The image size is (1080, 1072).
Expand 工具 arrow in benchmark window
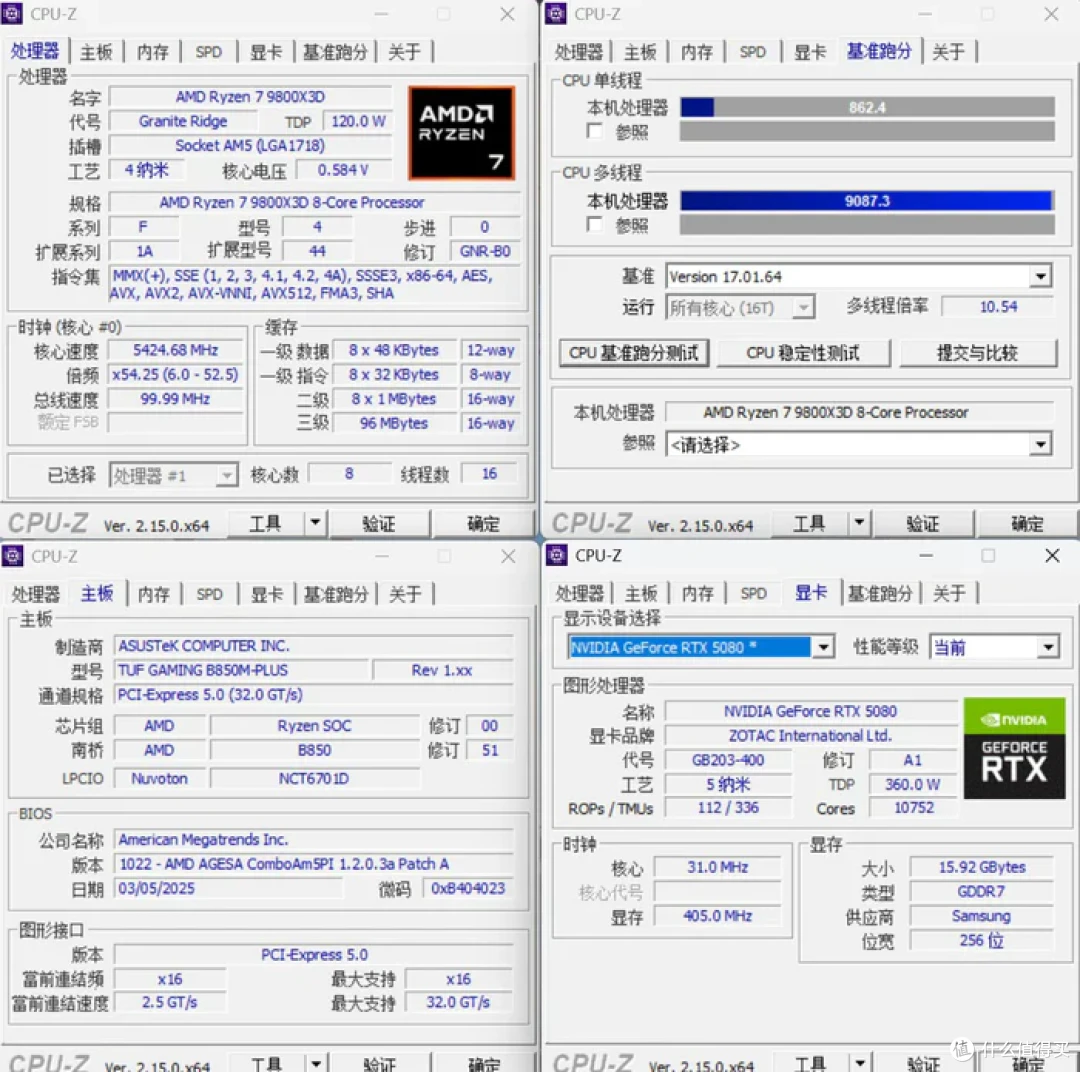tap(859, 523)
